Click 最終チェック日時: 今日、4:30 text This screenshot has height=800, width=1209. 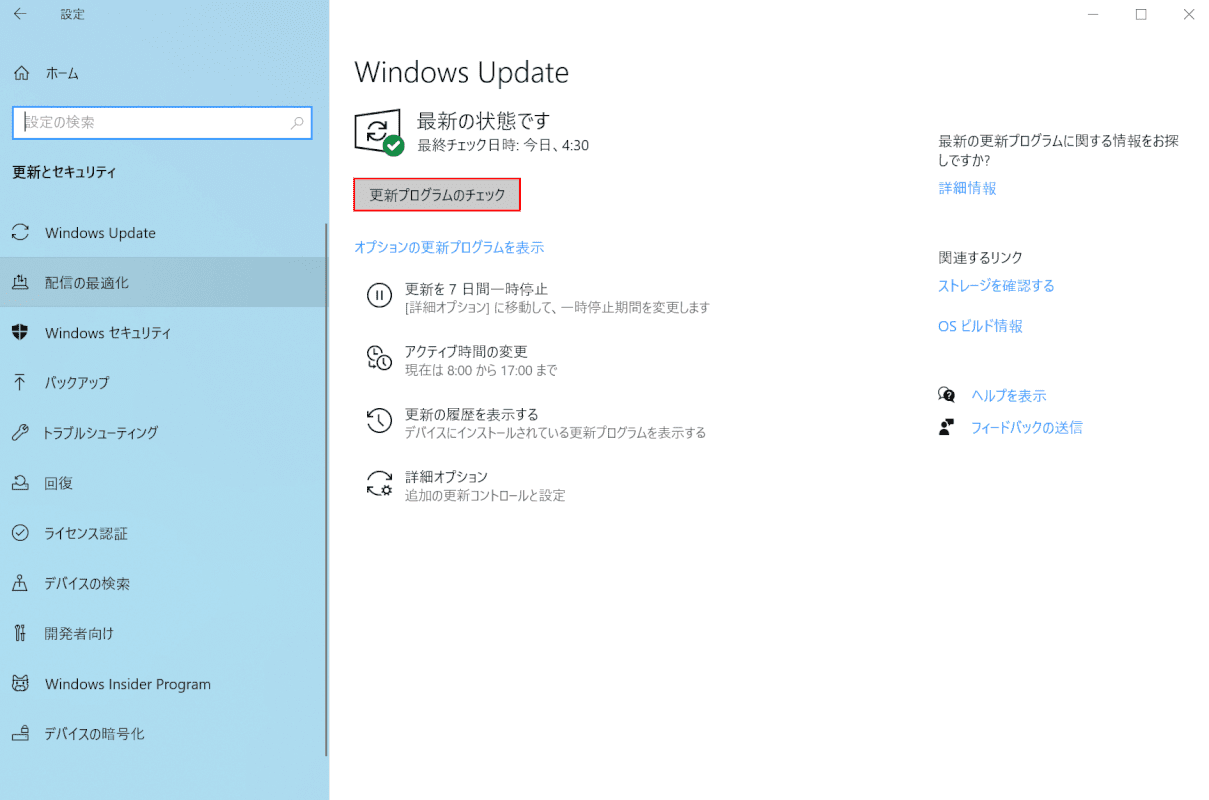(503, 145)
